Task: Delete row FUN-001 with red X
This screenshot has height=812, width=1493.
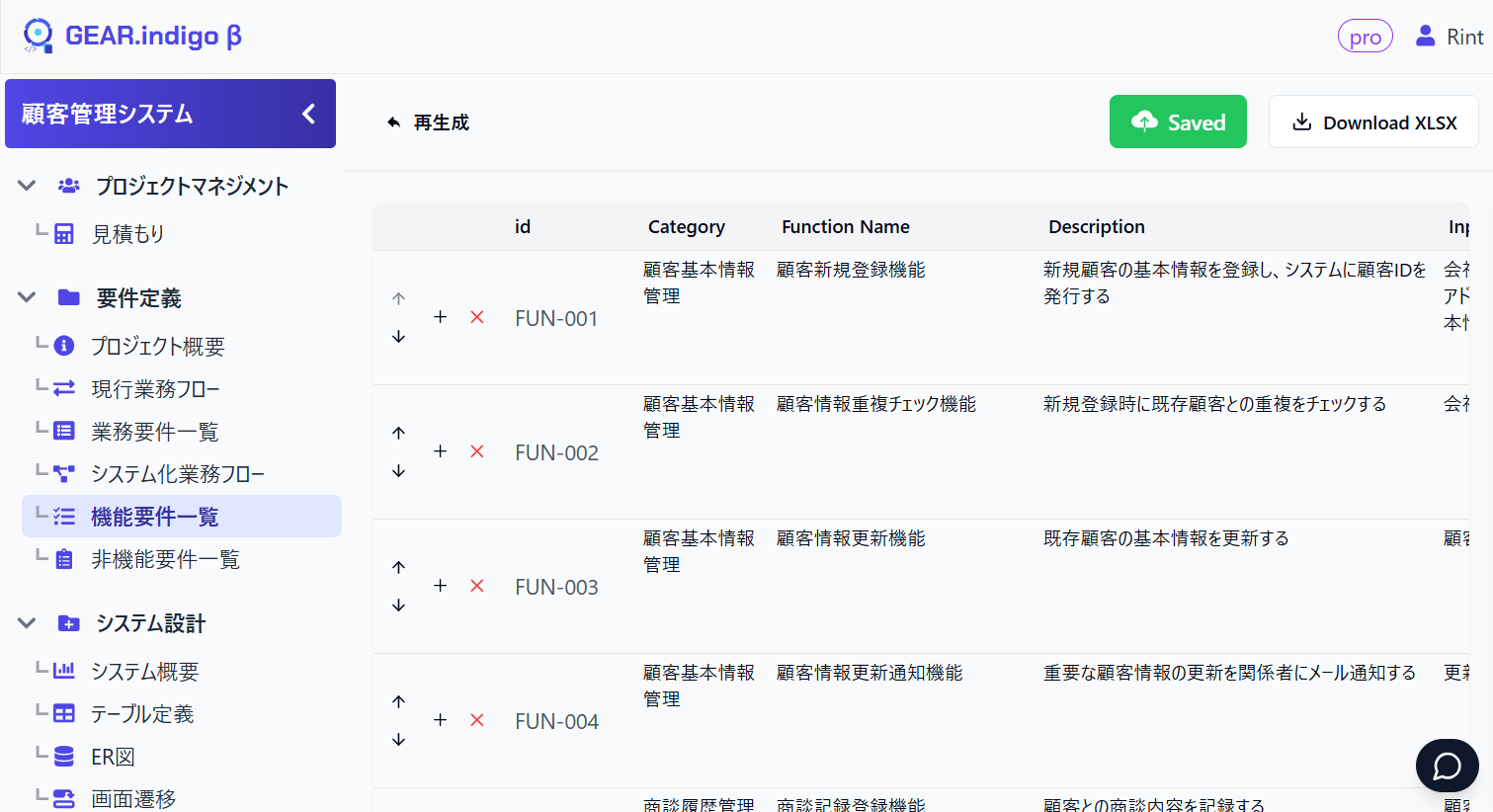Action: point(477,317)
